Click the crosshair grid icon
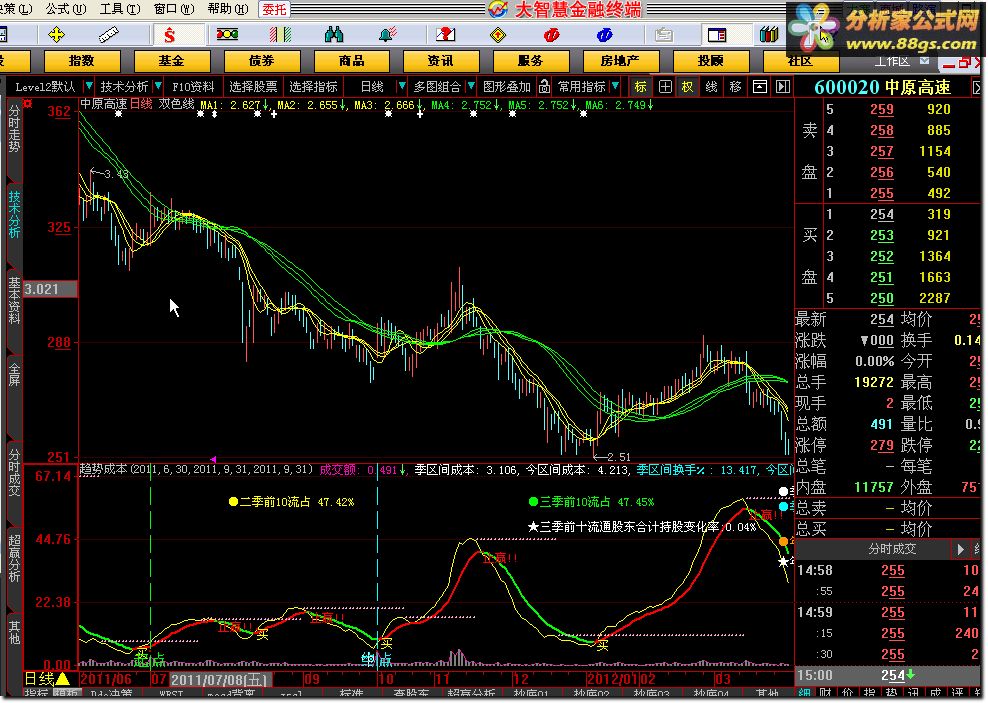 (665, 87)
